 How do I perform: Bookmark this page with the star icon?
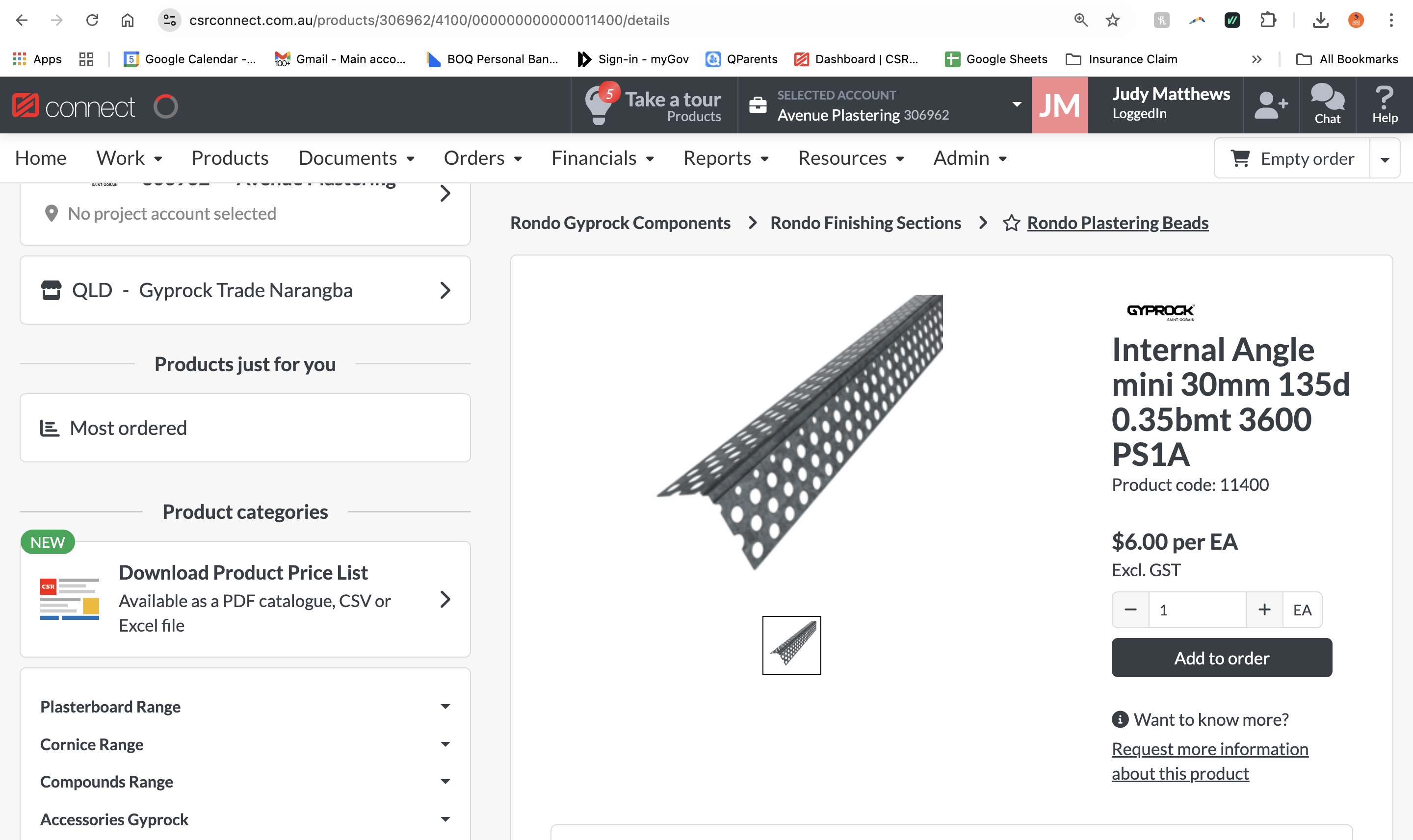click(1113, 21)
